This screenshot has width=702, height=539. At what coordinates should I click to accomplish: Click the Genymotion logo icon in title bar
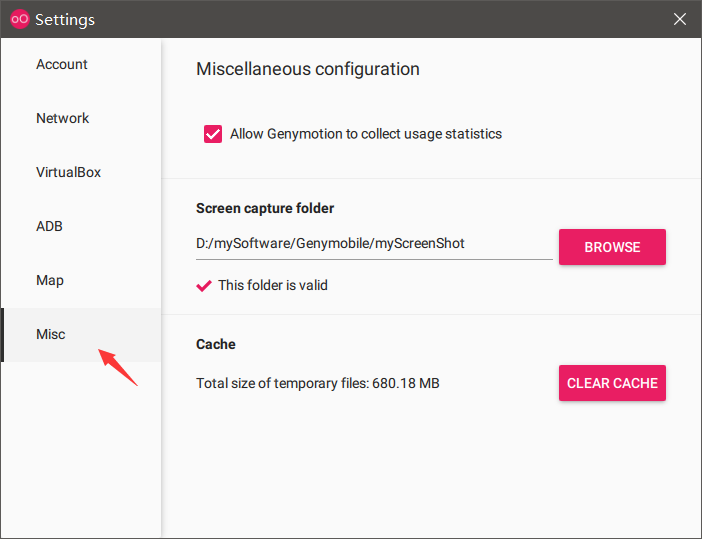pos(19,19)
